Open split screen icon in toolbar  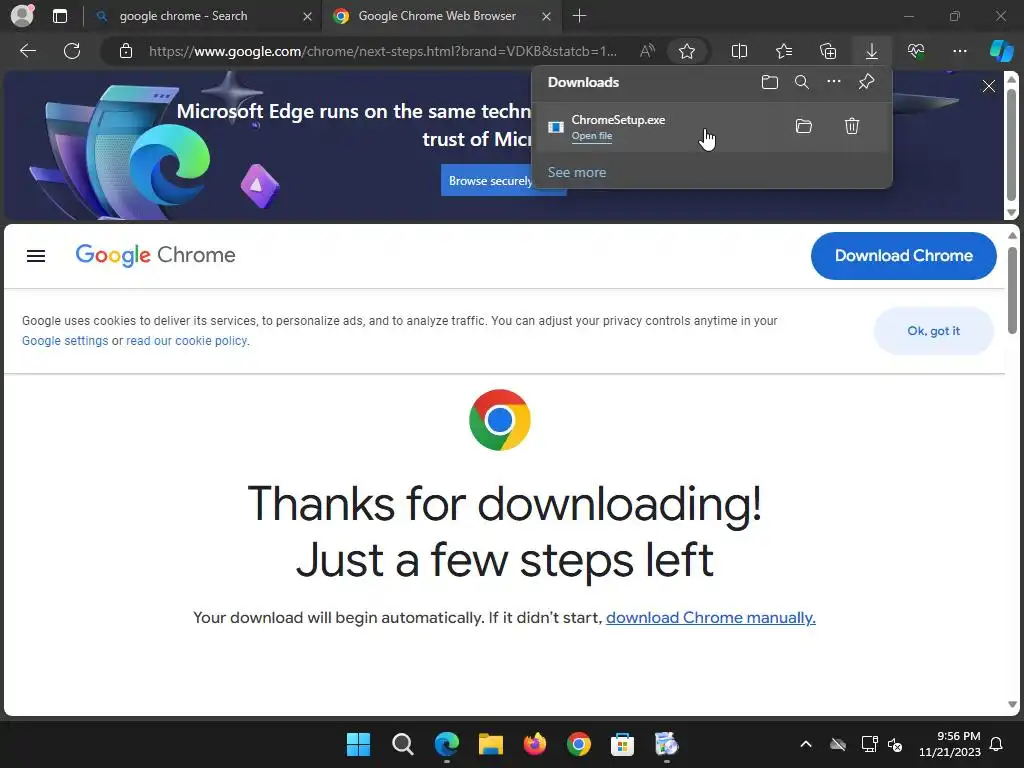739,51
